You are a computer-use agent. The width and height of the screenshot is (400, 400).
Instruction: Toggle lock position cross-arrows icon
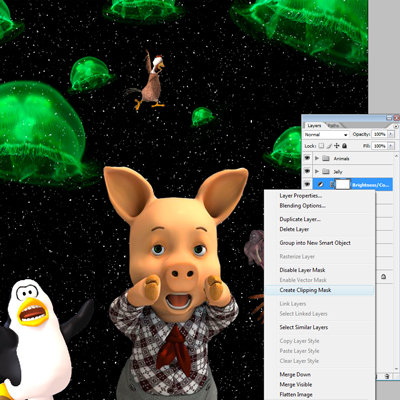coord(337,146)
